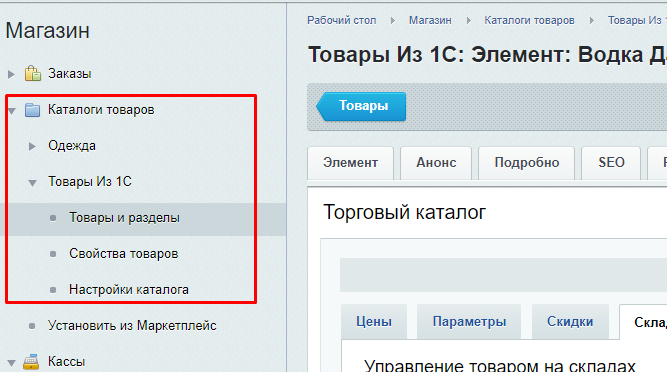
Task: Click the Торговый каталог heading
Action: (404, 212)
